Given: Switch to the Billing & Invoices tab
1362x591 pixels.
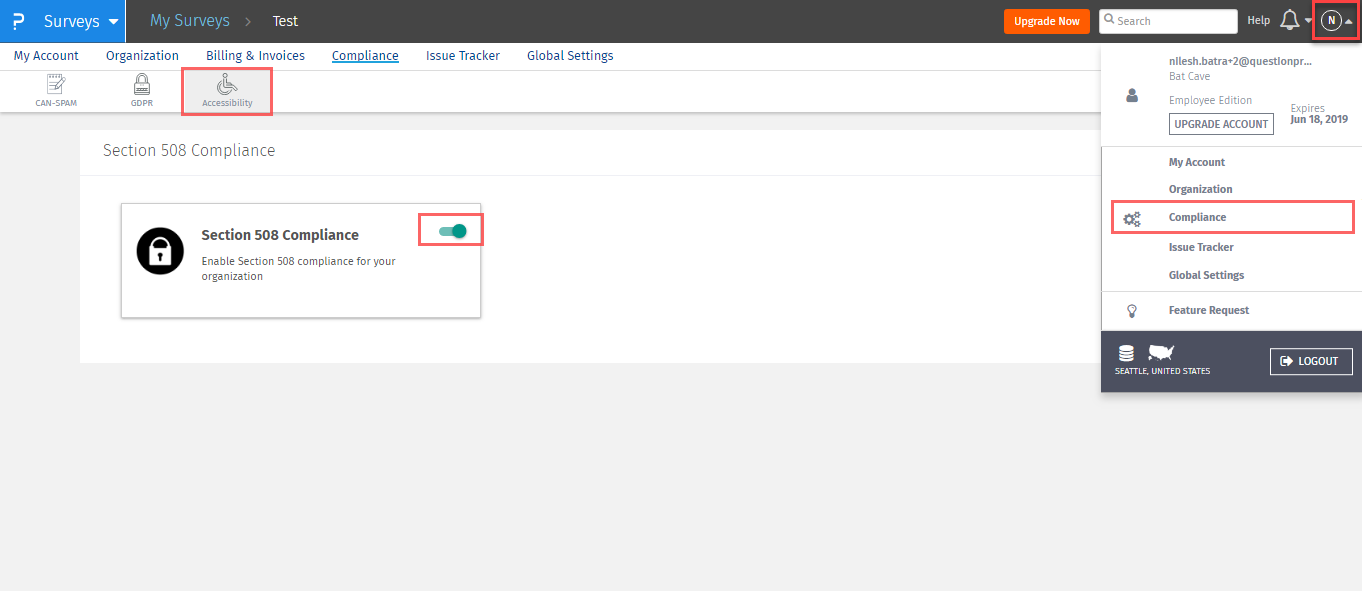Looking at the screenshot, I should [x=255, y=56].
